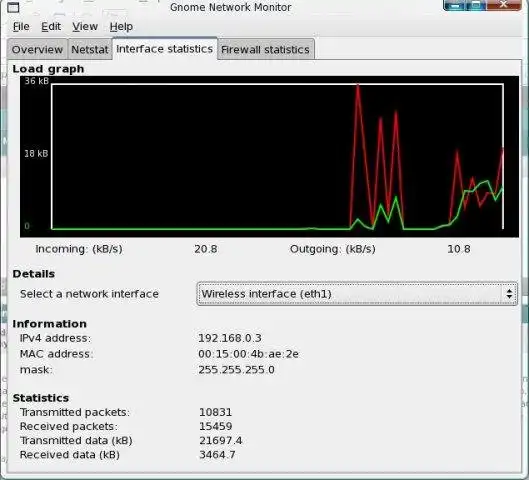Screen dimensions: 529x480
Task: Open the Help menu
Action: click(121, 27)
